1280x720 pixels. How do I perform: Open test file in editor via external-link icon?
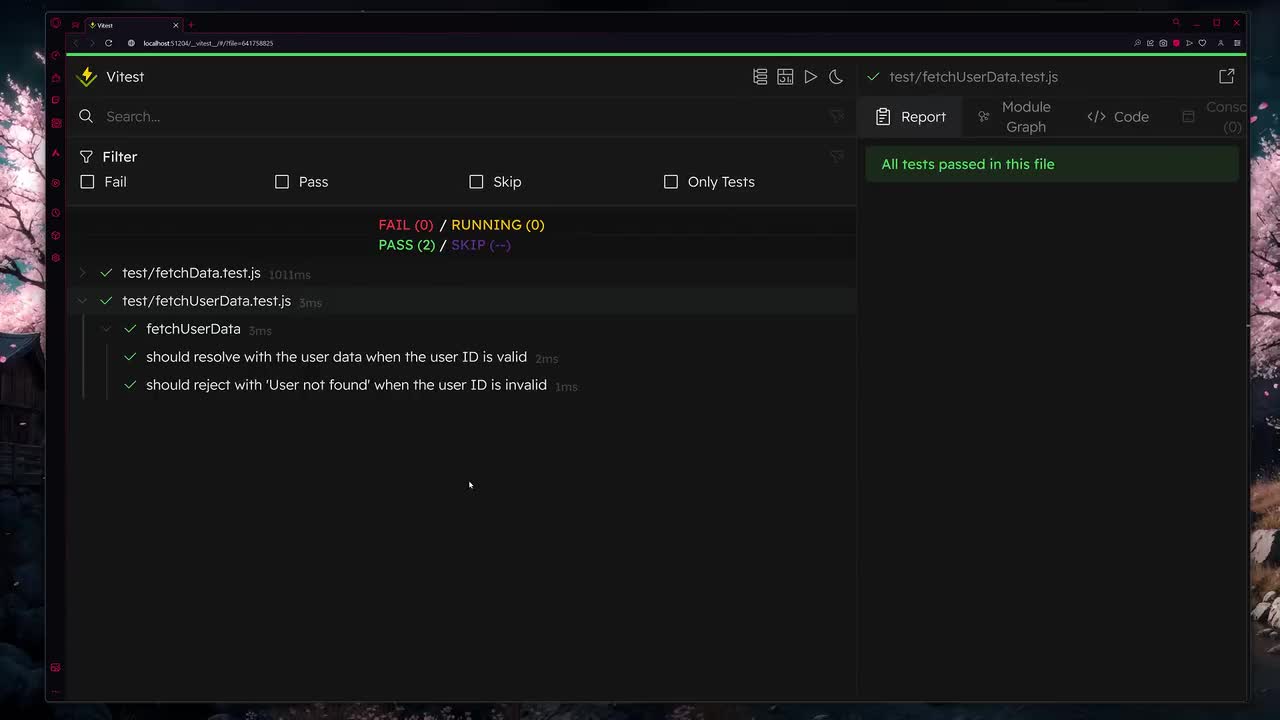tap(1227, 77)
